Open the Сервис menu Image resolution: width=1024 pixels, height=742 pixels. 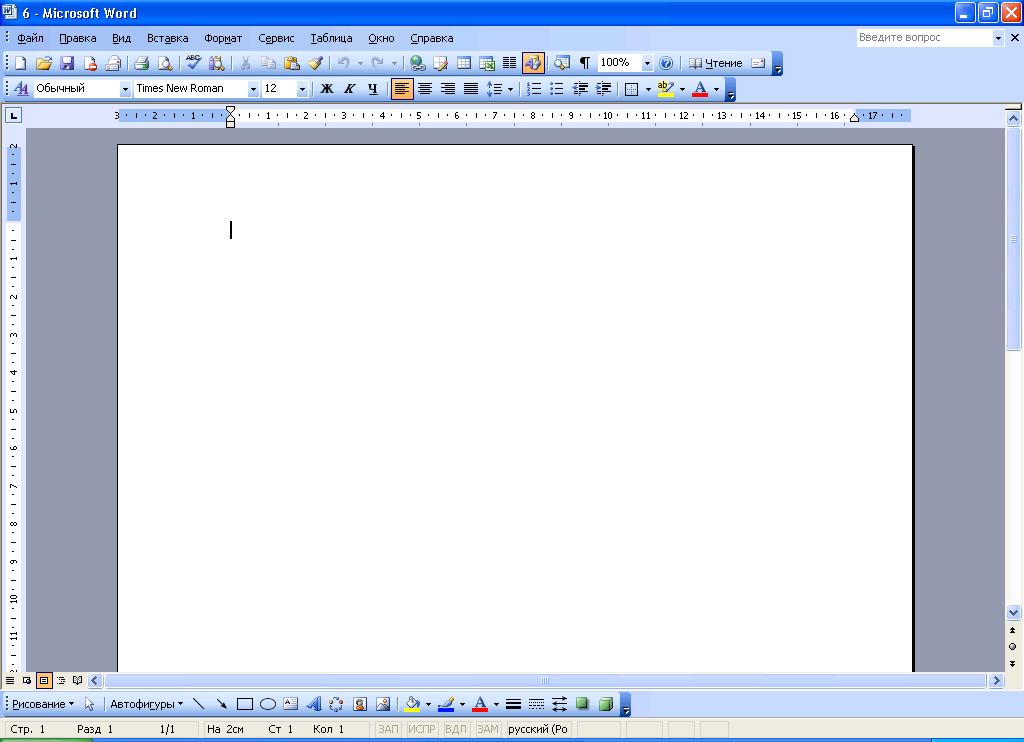(x=276, y=38)
